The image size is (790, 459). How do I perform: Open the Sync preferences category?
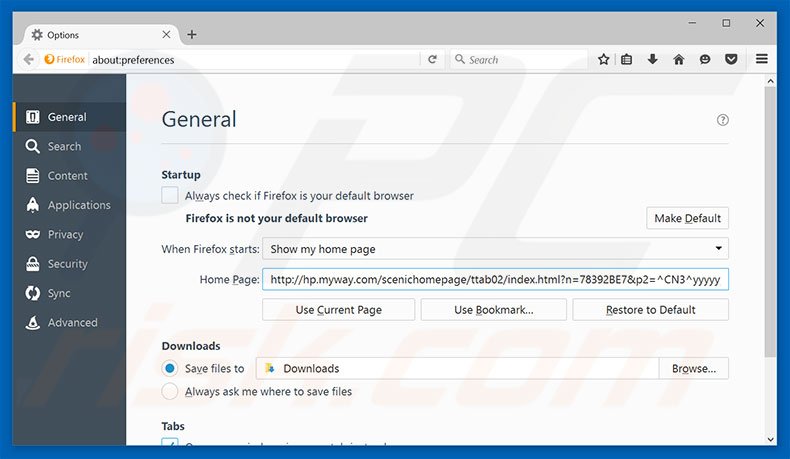point(70,293)
